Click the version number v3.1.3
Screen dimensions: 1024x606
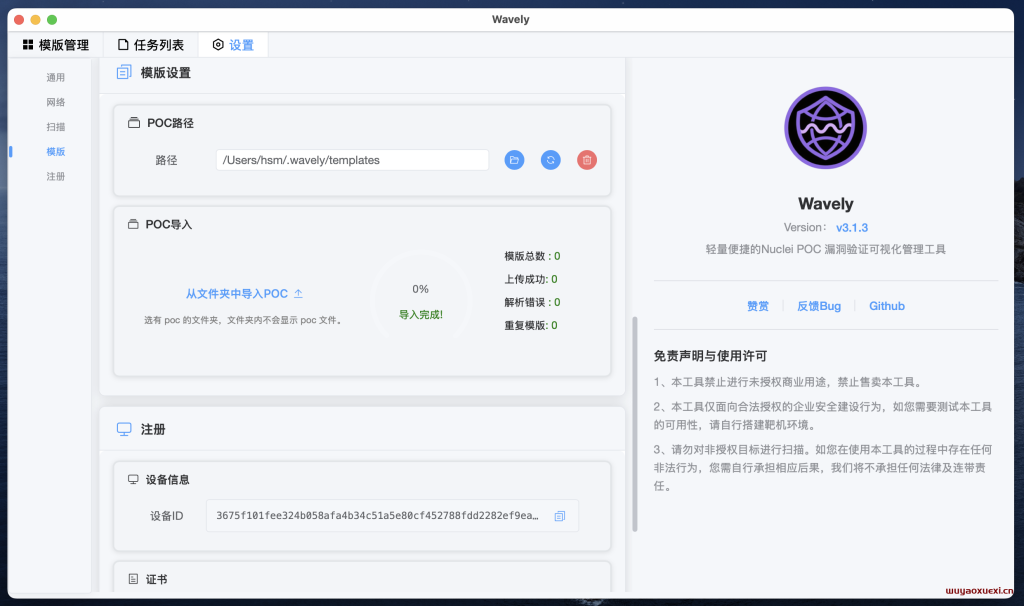click(x=852, y=228)
